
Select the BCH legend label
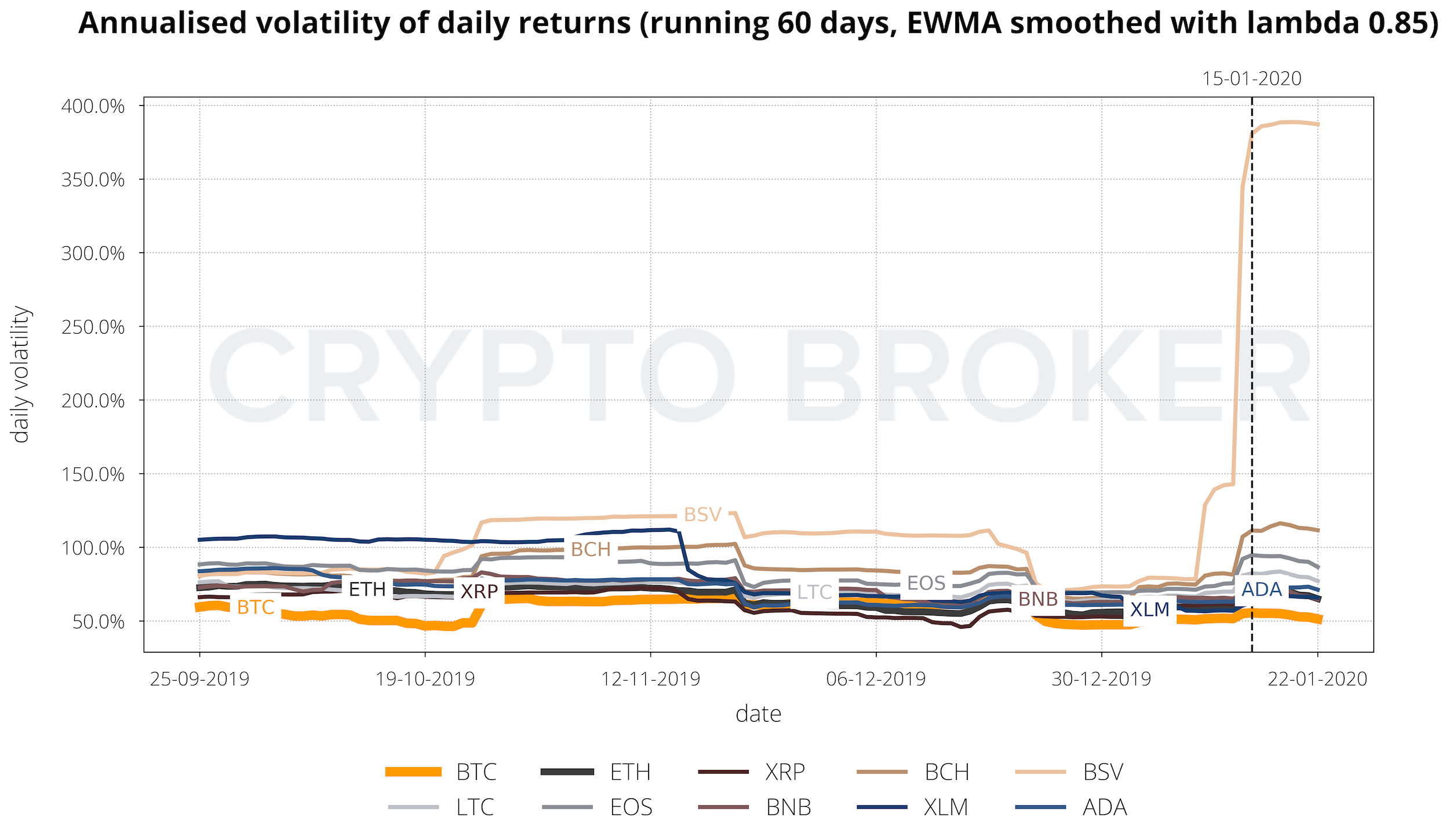pos(947,772)
